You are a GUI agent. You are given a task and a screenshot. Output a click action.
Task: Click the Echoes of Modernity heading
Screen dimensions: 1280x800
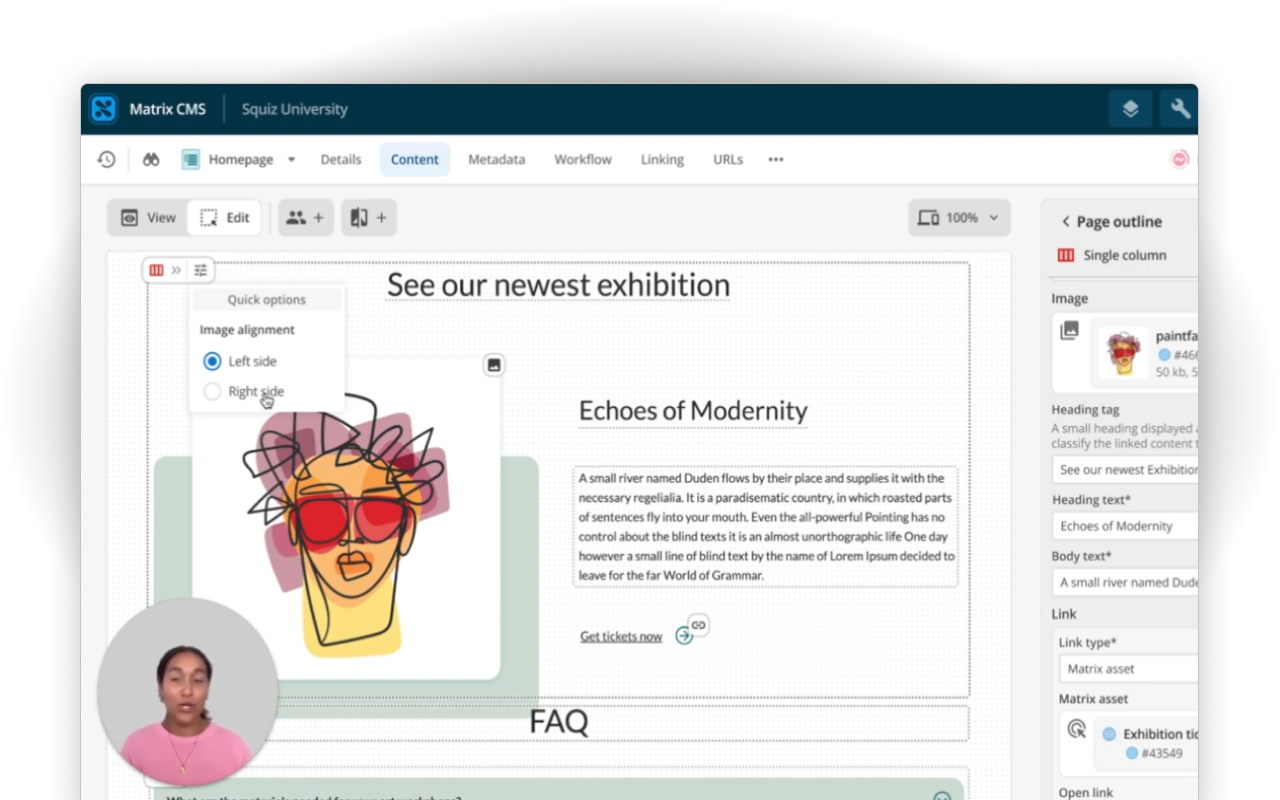click(693, 411)
